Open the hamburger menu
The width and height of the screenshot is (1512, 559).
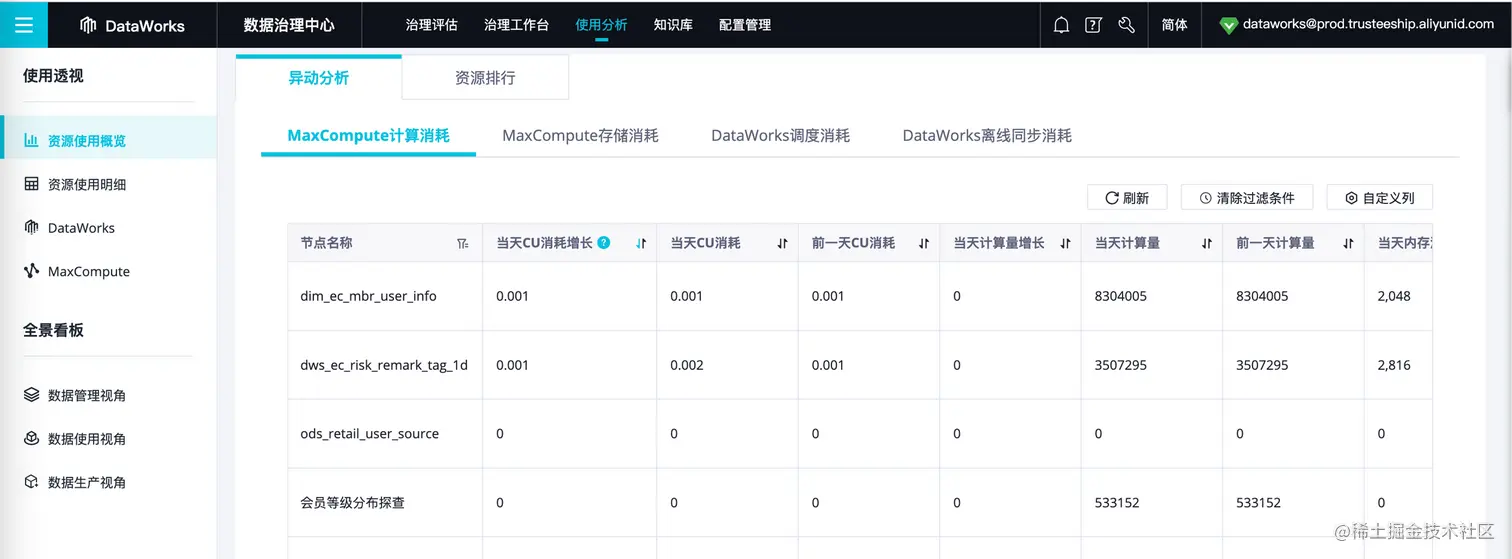click(x=24, y=25)
